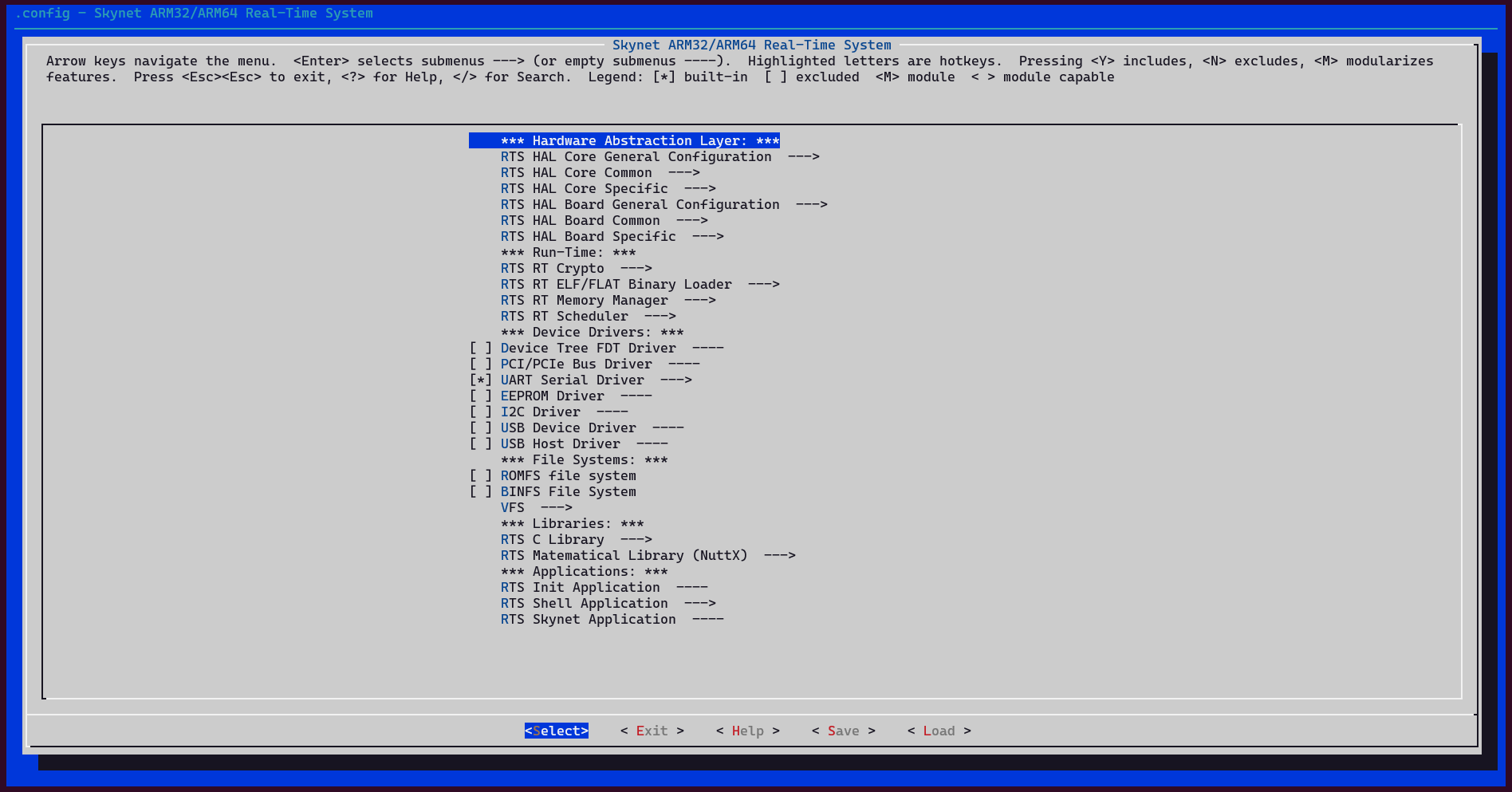Click the Exit button
Image resolution: width=1512 pixels, height=792 pixels.
652,731
